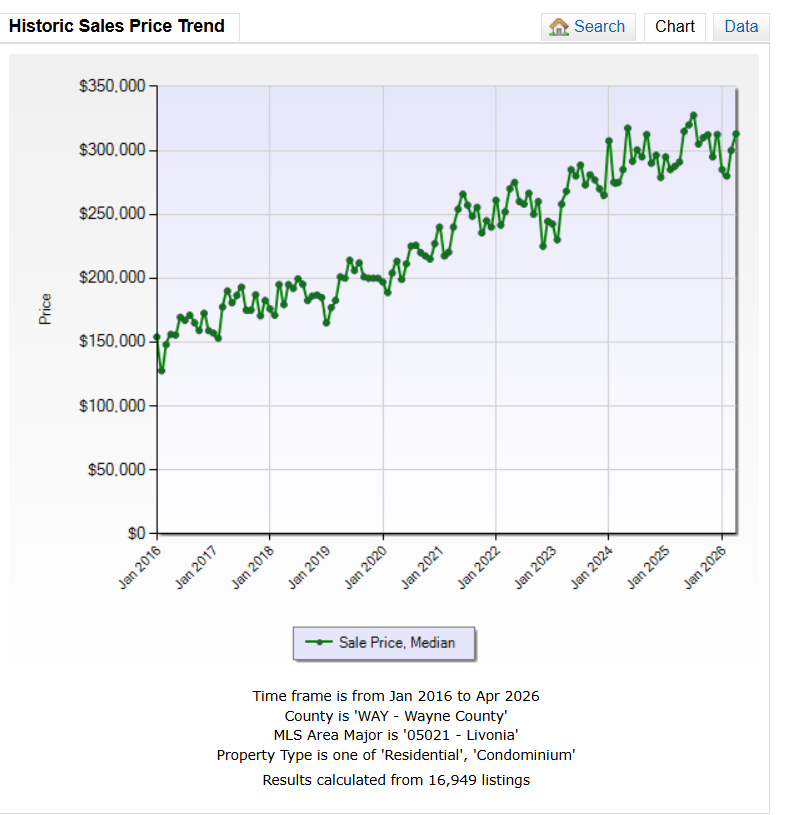Switch to the Data tab
This screenshot has width=802, height=815.
click(741, 27)
